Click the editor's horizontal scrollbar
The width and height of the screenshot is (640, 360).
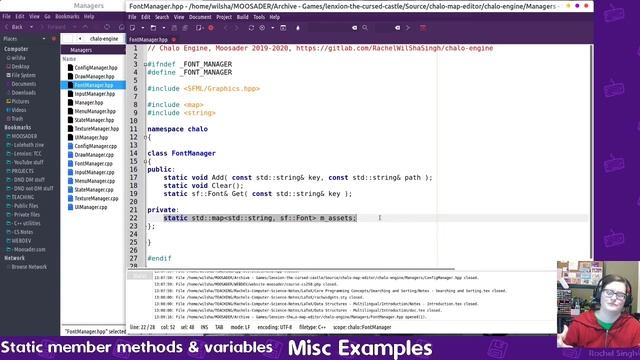(291, 269)
